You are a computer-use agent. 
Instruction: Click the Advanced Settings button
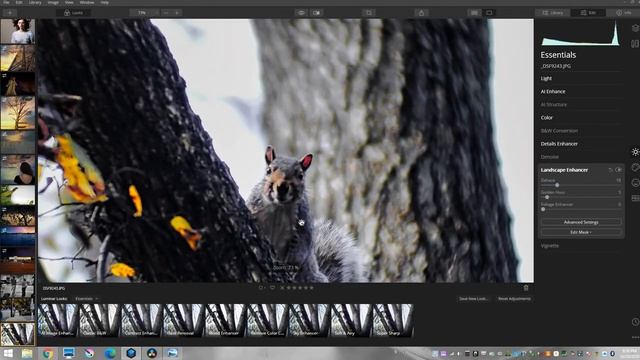coord(581,222)
